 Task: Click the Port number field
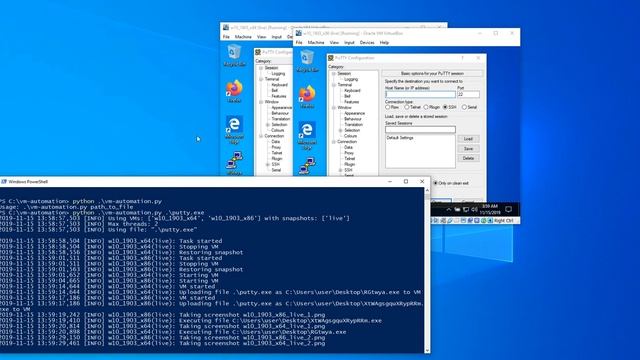468,94
